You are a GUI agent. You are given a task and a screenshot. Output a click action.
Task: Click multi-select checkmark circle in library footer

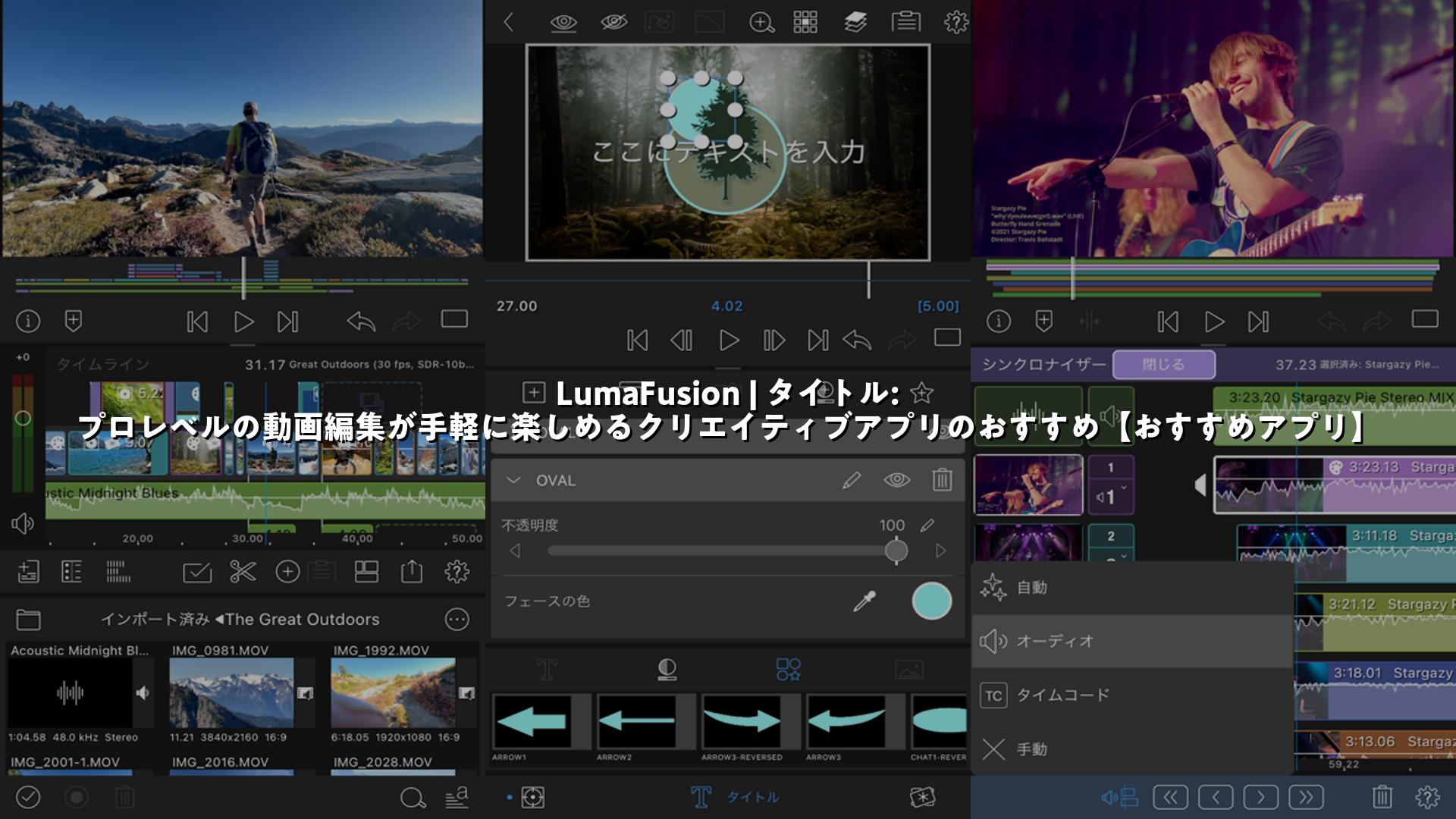[x=29, y=797]
